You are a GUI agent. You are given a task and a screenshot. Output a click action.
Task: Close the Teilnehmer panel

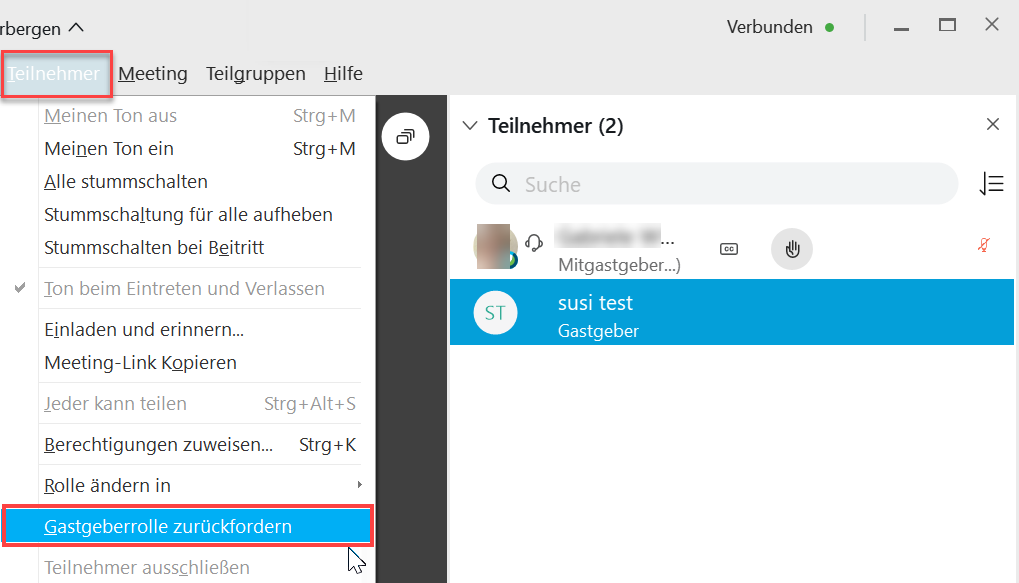coord(992,124)
